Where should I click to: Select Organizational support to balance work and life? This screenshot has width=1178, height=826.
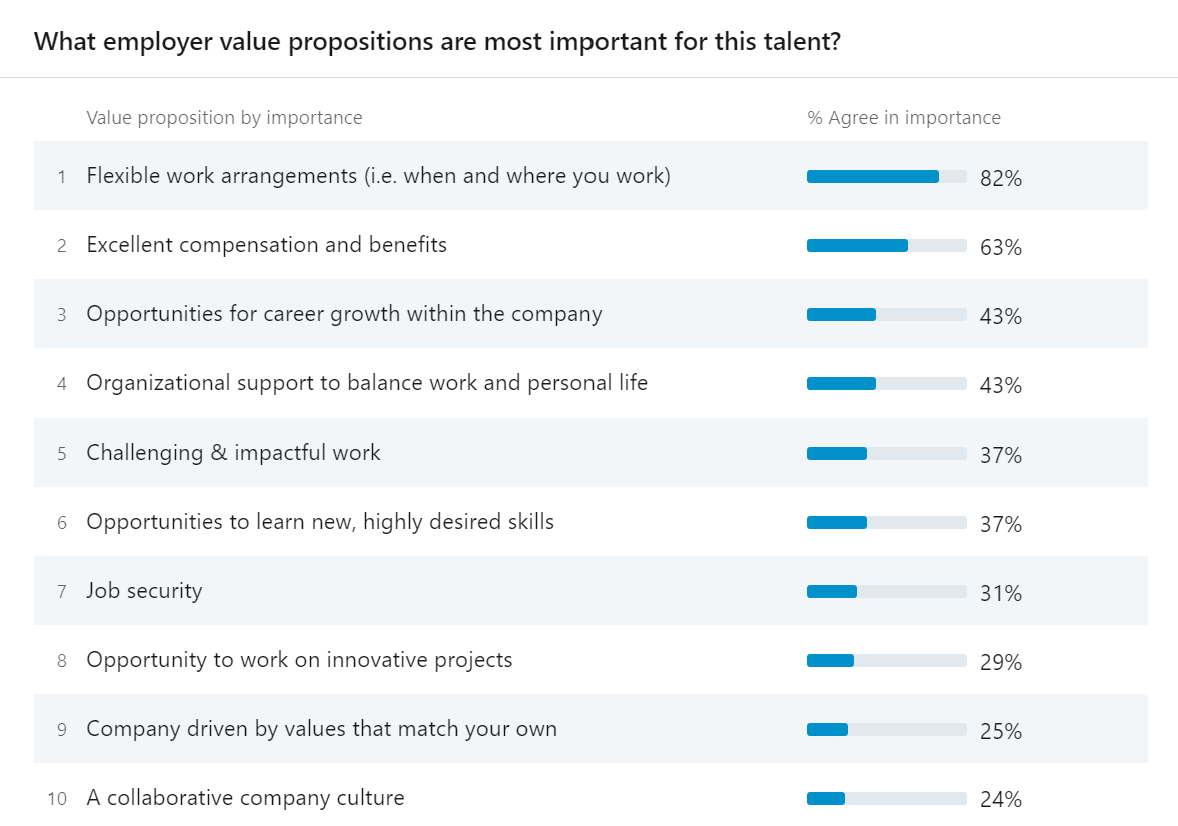point(367,383)
